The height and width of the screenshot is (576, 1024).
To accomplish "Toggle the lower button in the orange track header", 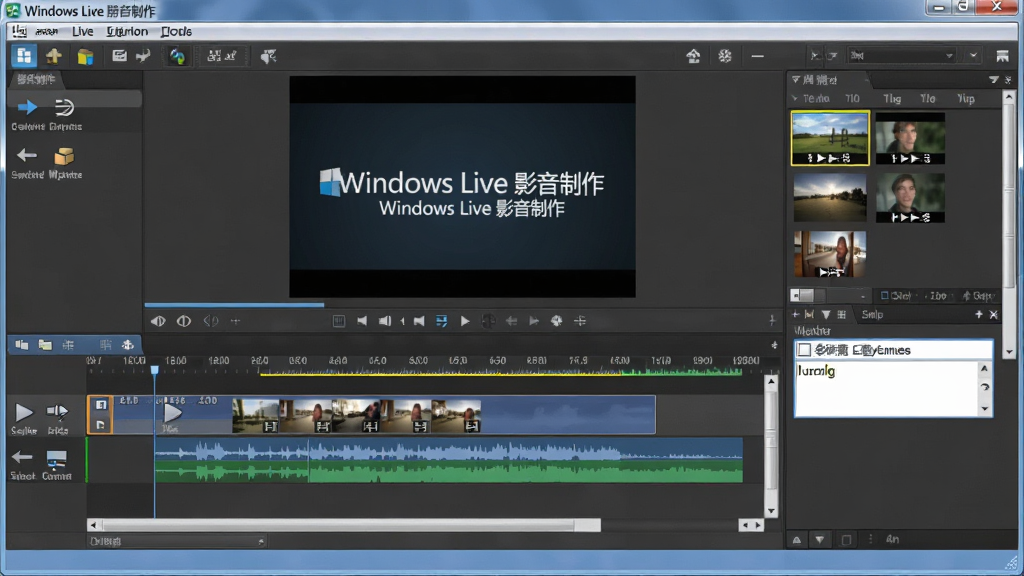I will 101,424.
